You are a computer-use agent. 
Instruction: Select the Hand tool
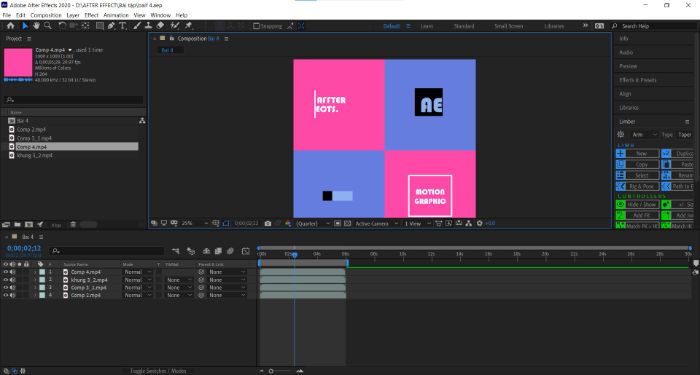[x=36, y=26]
